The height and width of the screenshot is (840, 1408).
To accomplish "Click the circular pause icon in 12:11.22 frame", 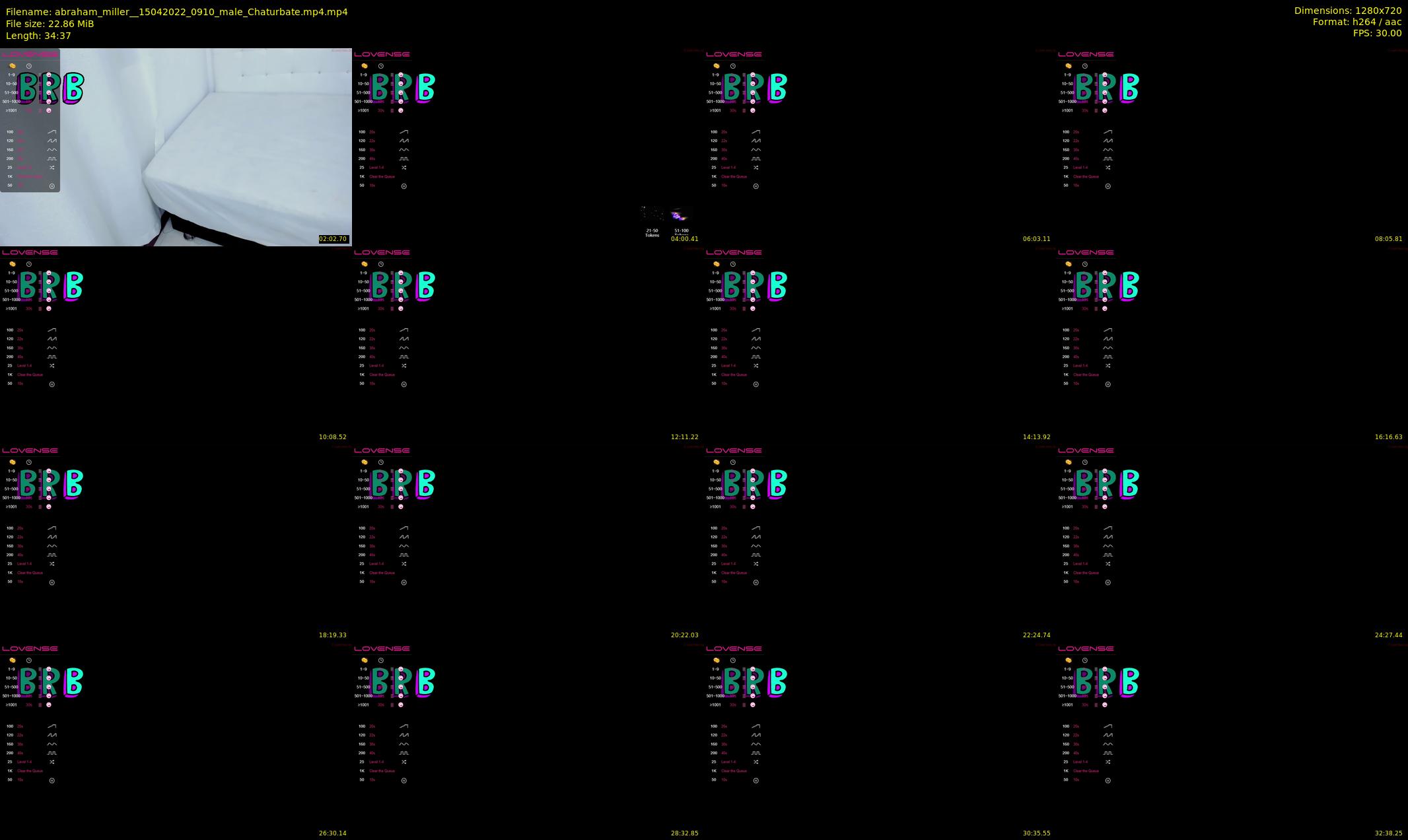I will pyautogui.click(x=404, y=384).
